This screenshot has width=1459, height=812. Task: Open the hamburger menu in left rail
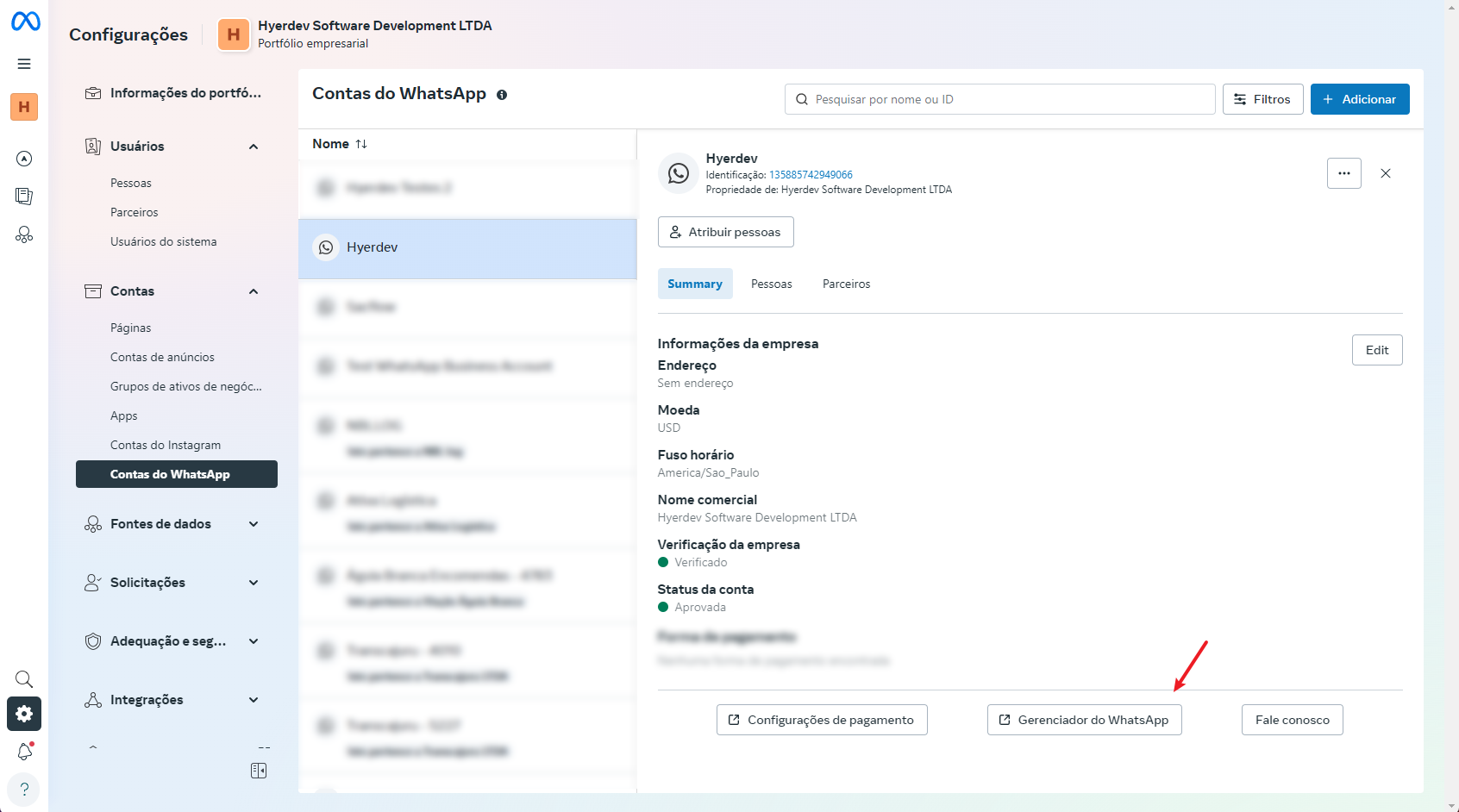(x=24, y=64)
